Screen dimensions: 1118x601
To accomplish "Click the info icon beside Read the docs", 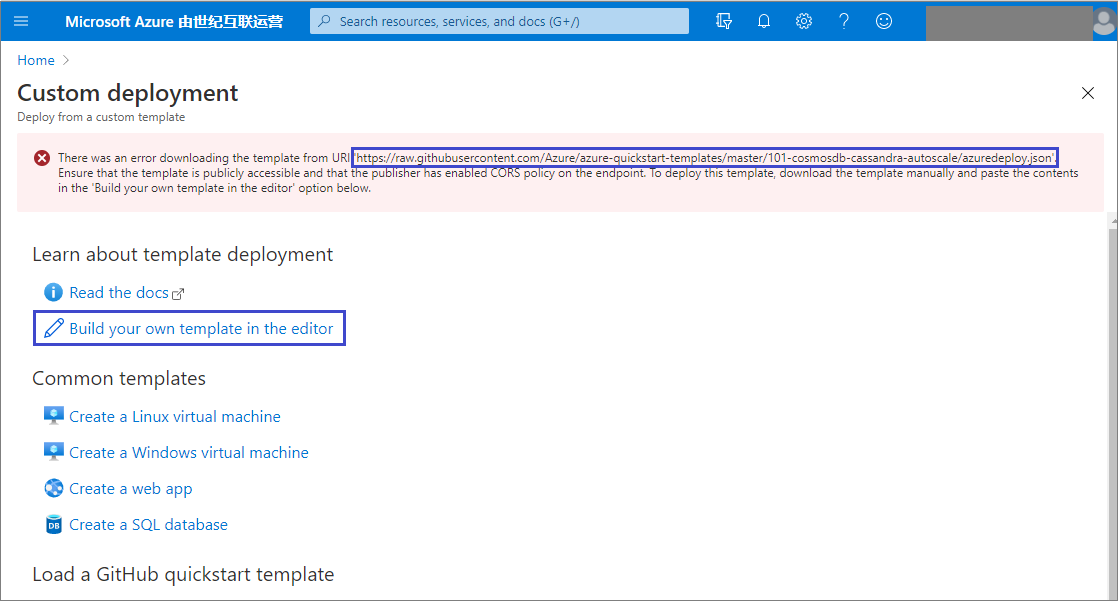I will [53, 292].
